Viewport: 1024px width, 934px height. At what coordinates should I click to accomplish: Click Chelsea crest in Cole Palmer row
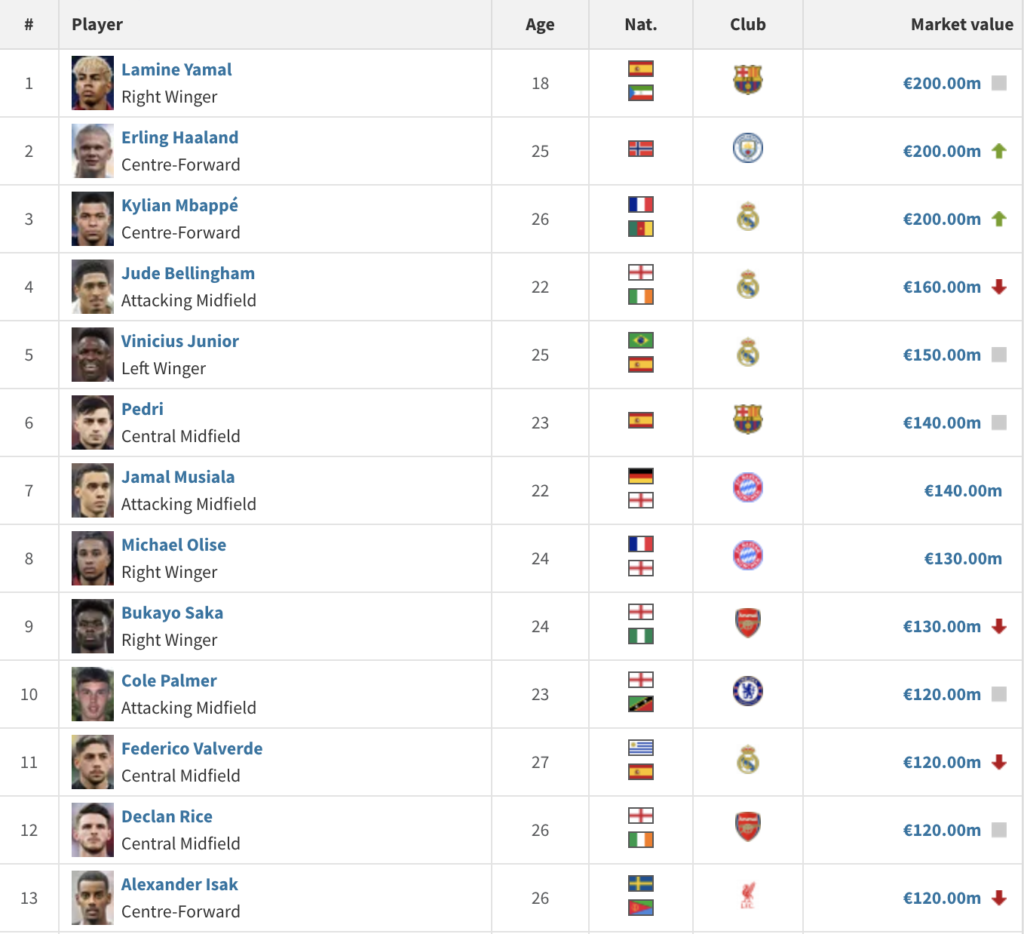[747, 691]
